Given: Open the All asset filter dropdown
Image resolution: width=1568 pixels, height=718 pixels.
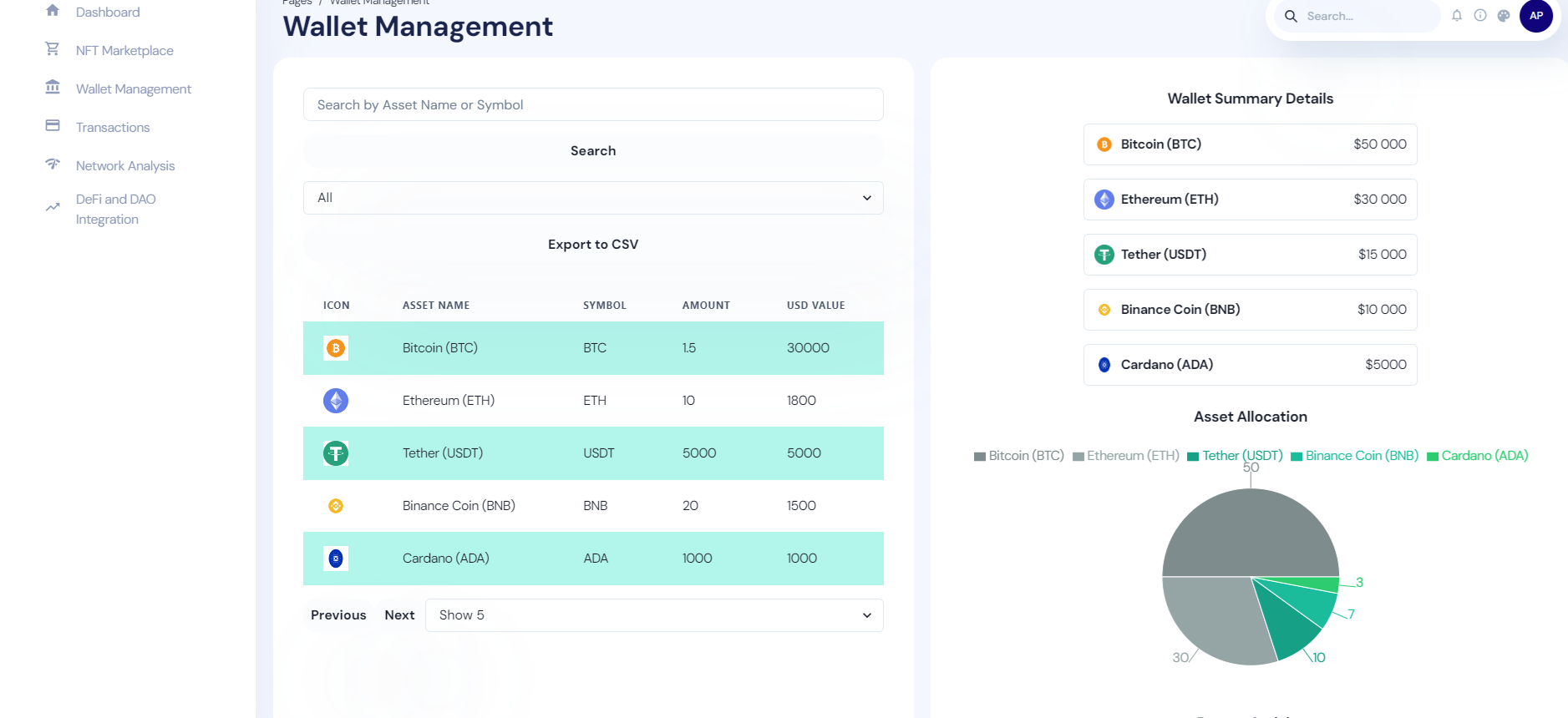Looking at the screenshot, I should [x=593, y=198].
